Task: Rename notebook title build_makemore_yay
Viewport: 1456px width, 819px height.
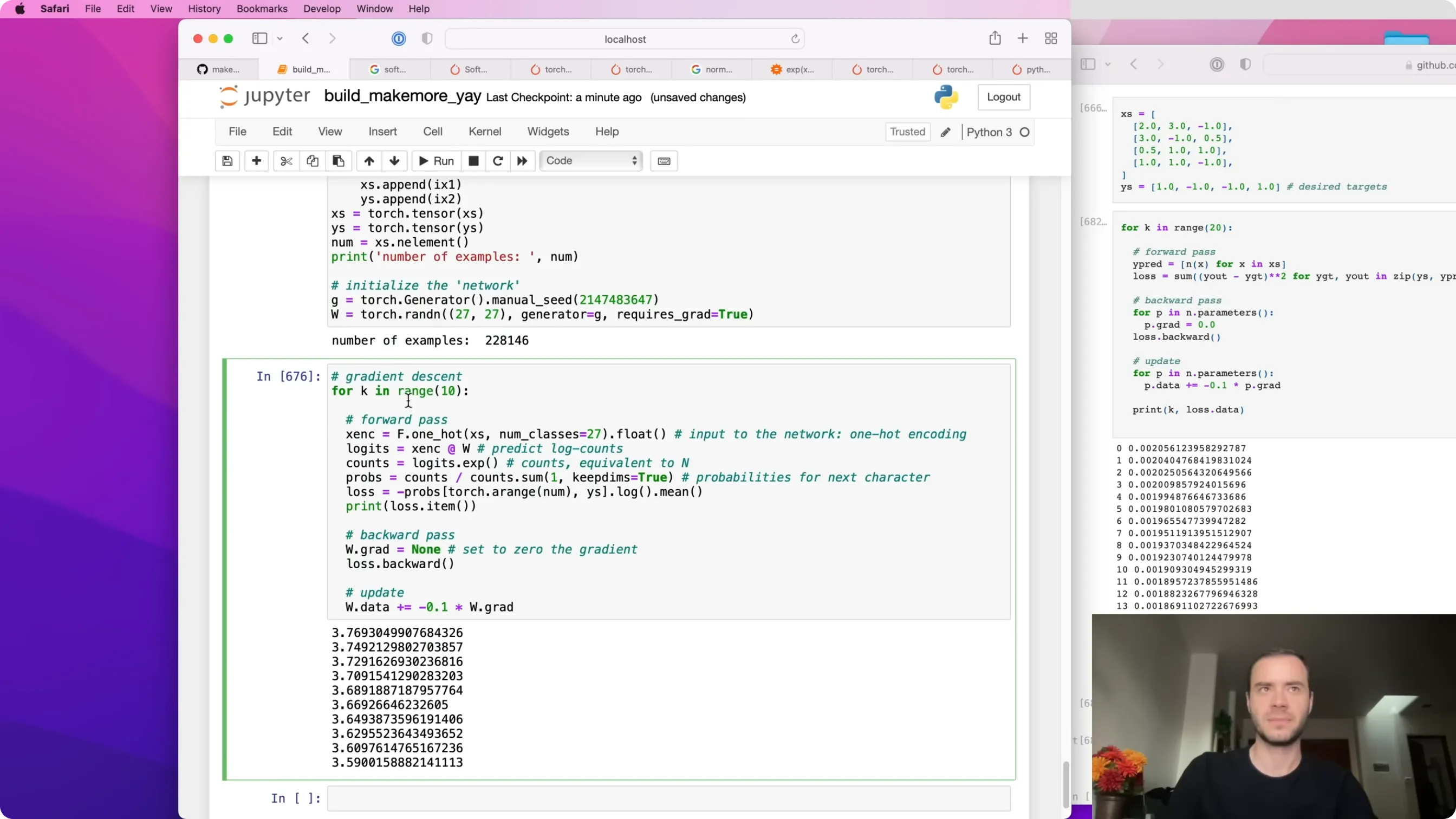Action: (402, 96)
